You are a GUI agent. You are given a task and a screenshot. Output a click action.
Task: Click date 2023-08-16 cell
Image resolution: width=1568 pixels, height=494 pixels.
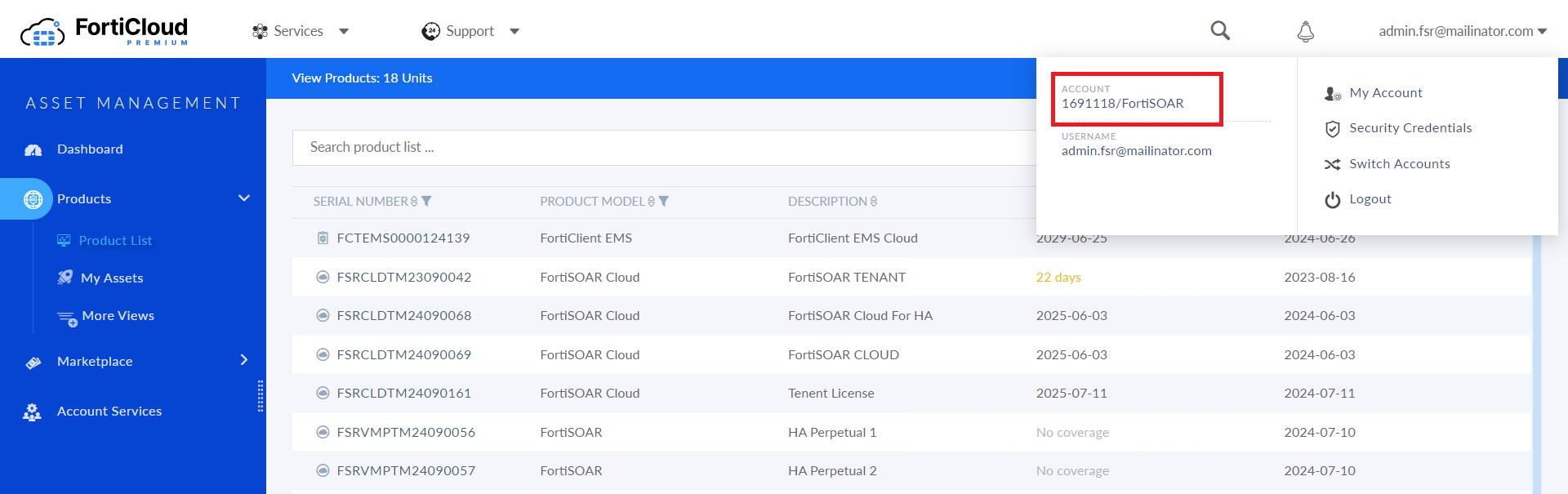click(1320, 278)
